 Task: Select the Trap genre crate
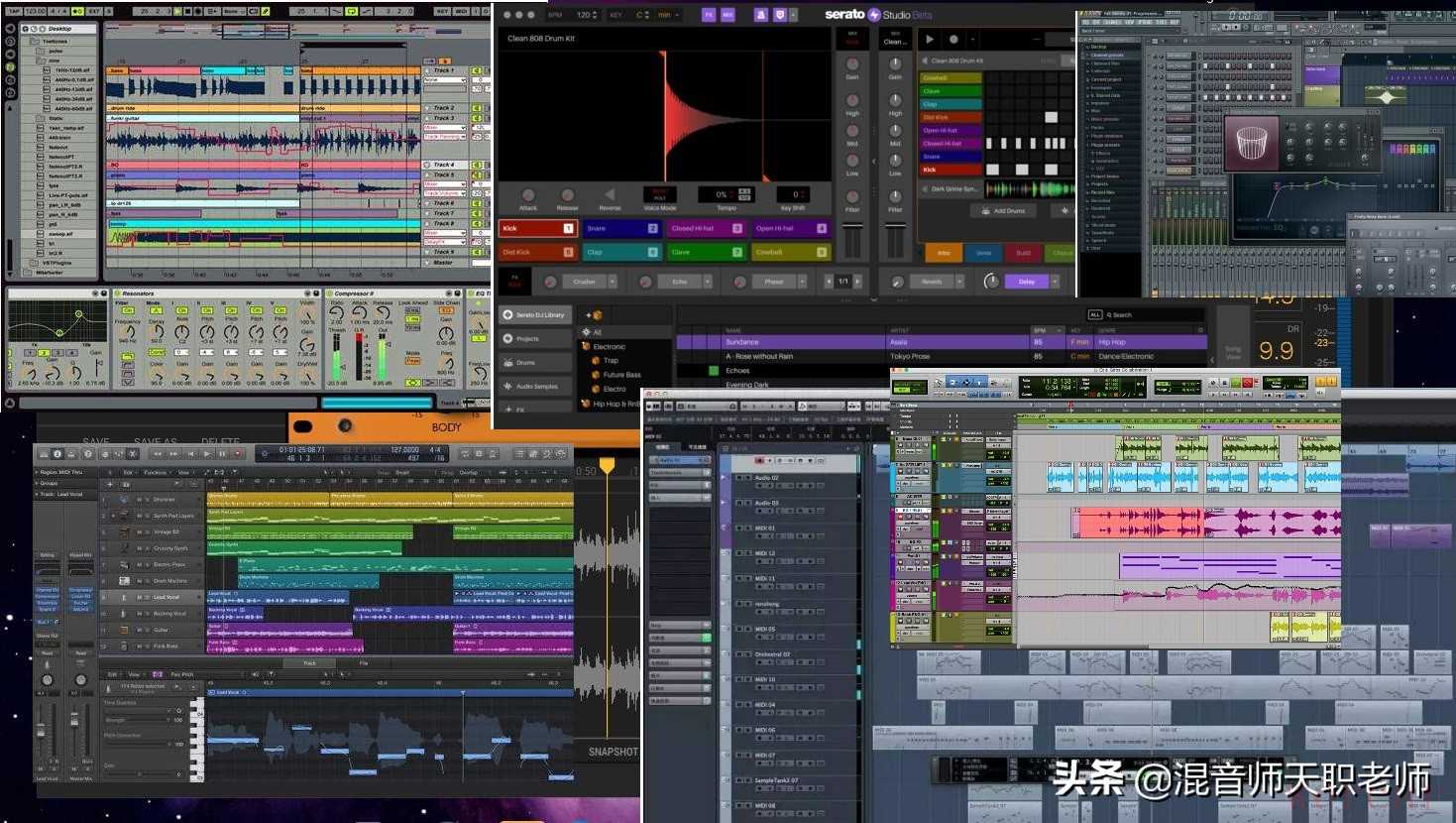pos(611,361)
